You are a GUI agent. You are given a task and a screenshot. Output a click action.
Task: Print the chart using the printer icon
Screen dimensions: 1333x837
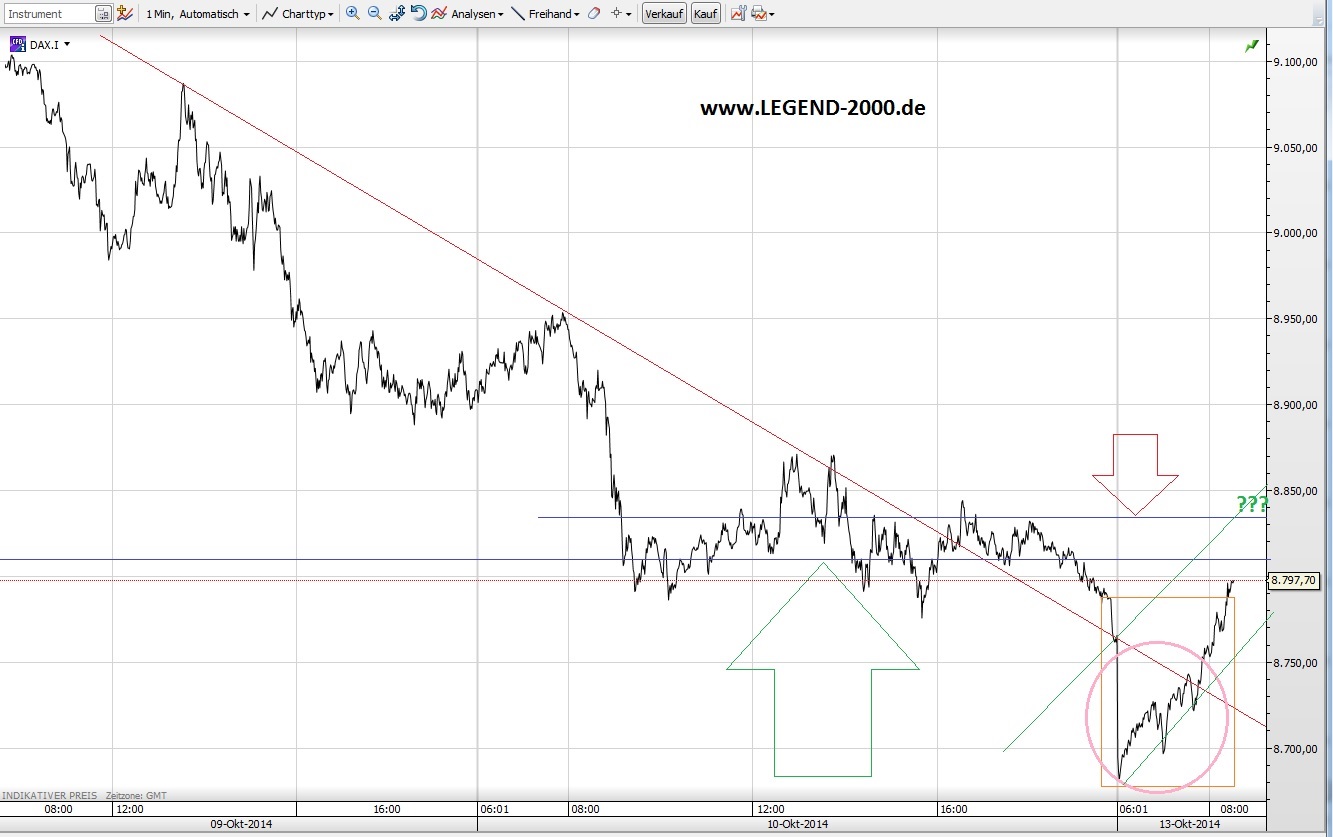click(756, 13)
